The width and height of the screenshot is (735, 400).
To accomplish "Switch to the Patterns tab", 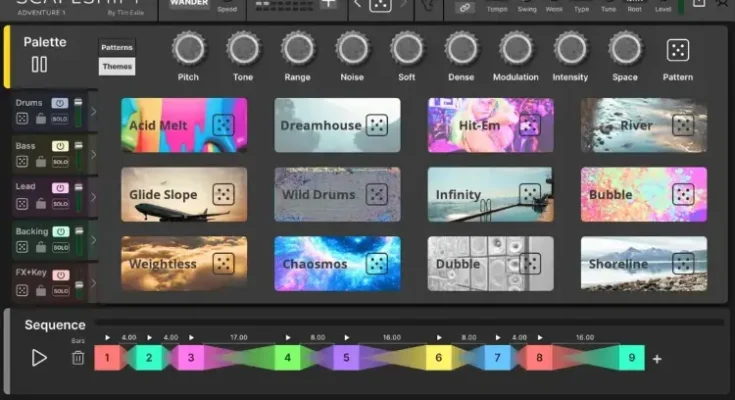I will coord(117,48).
